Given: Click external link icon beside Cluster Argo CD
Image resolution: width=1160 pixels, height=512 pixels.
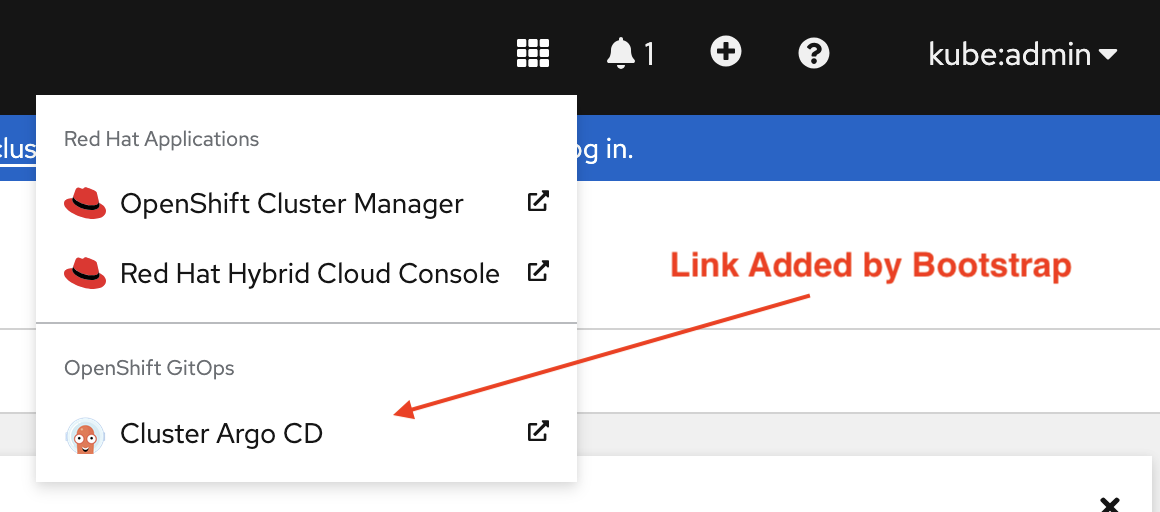Looking at the screenshot, I should [x=538, y=431].
